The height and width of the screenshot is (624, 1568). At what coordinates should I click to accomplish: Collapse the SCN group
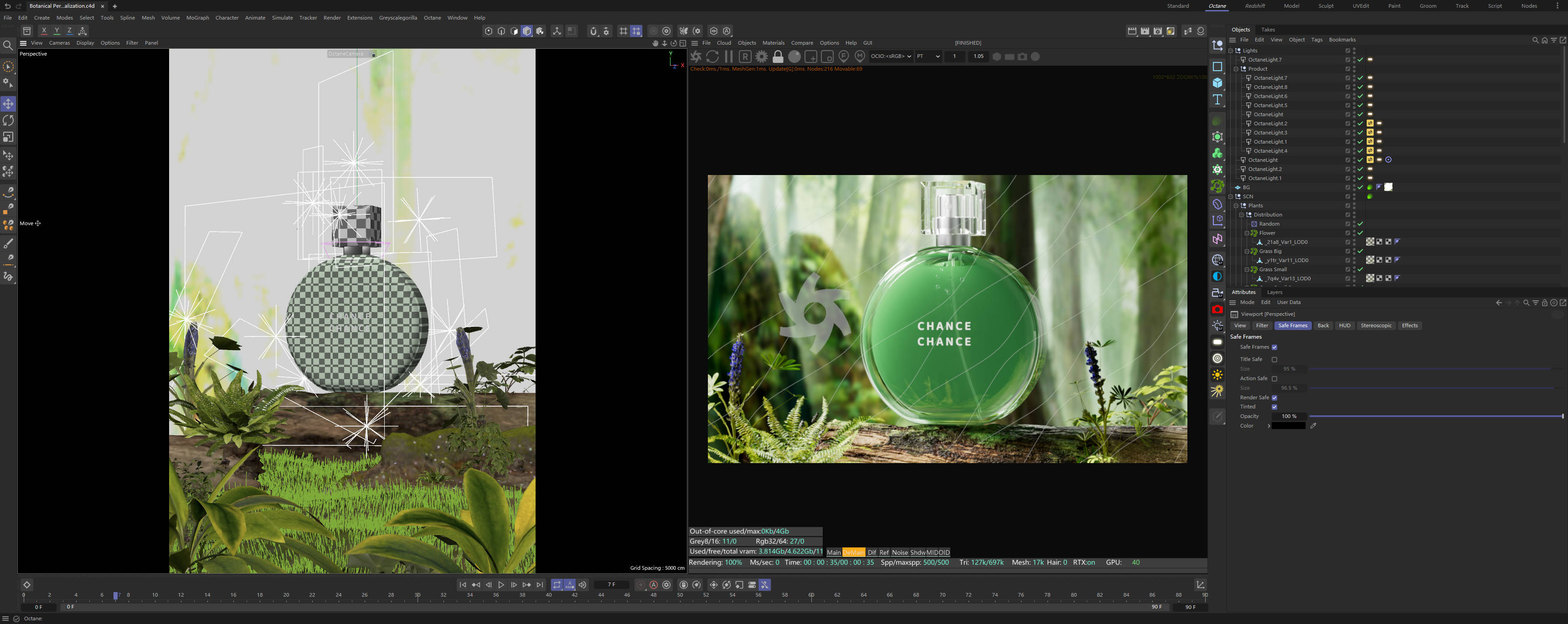pyautogui.click(x=1231, y=196)
